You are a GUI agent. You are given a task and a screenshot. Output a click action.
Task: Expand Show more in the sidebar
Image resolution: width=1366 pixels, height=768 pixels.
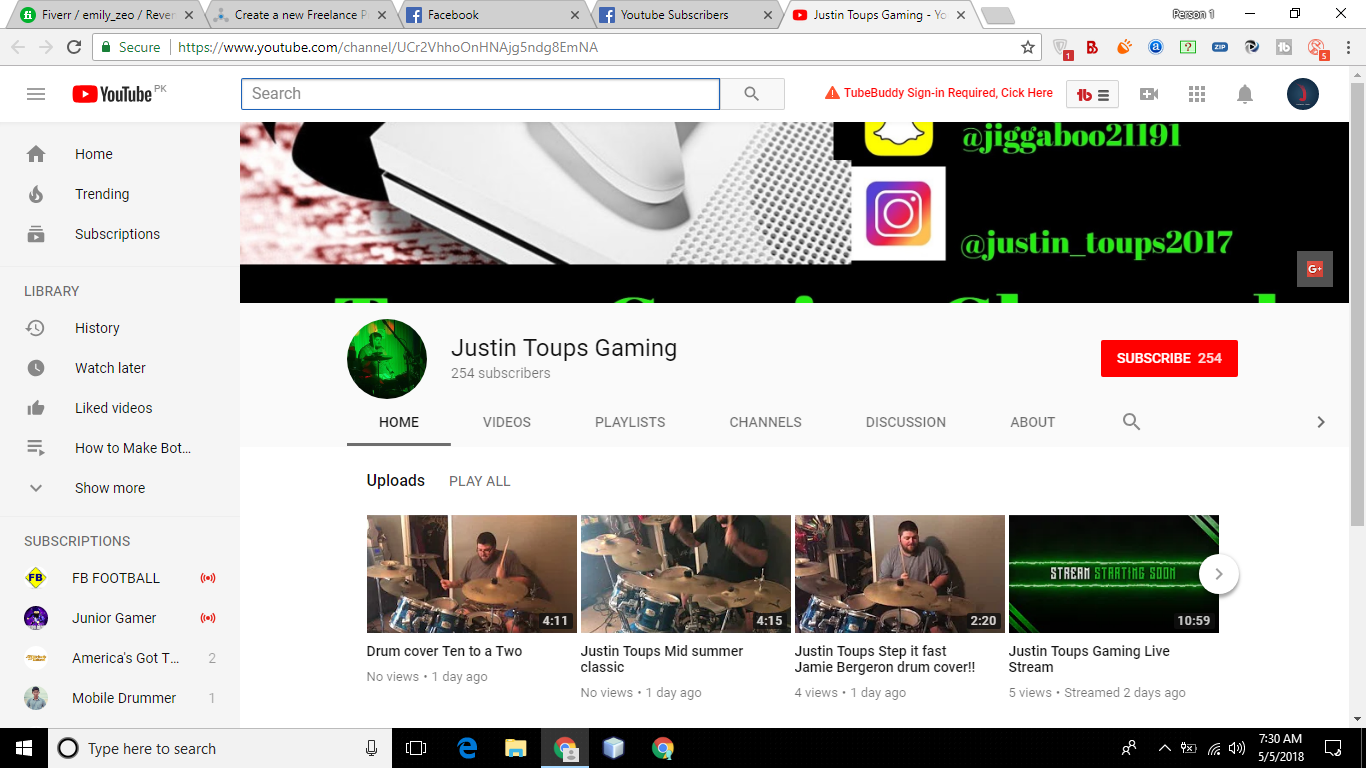pyautogui.click(x=110, y=488)
